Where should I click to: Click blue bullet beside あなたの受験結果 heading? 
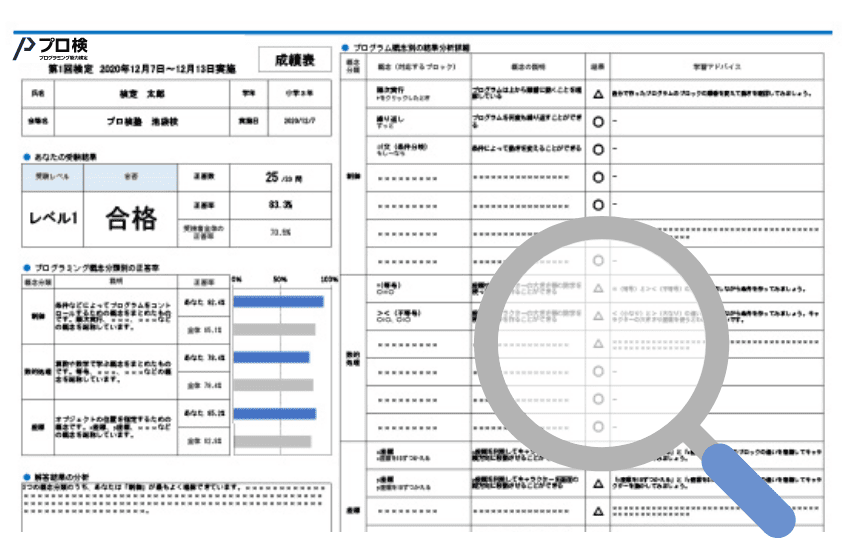(26, 157)
